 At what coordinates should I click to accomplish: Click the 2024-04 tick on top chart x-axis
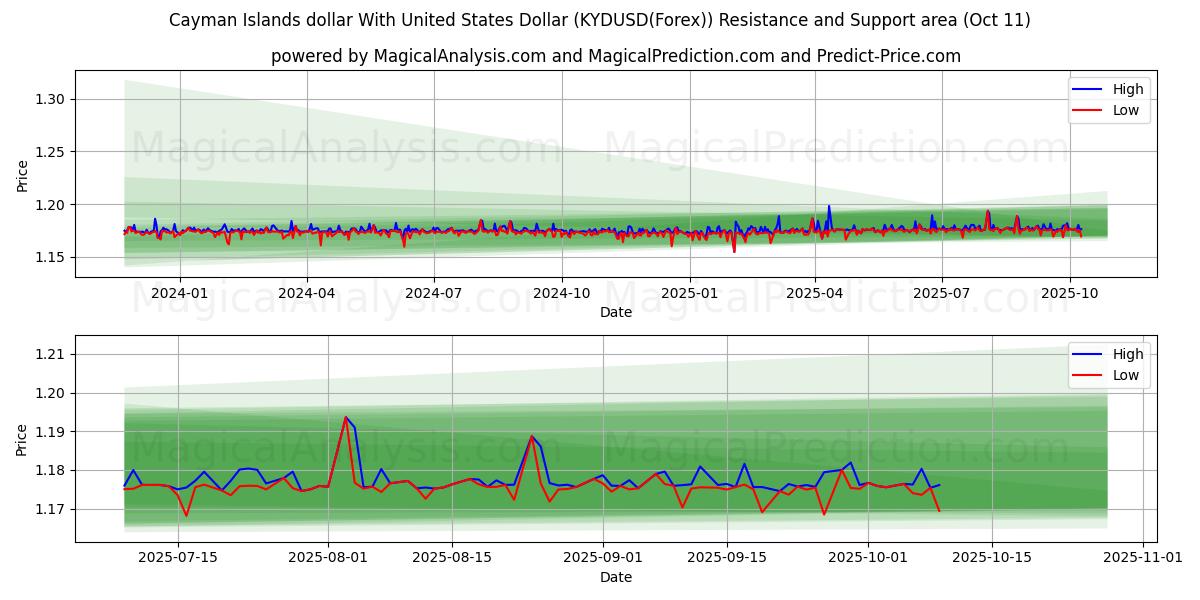click(x=306, y=293)
